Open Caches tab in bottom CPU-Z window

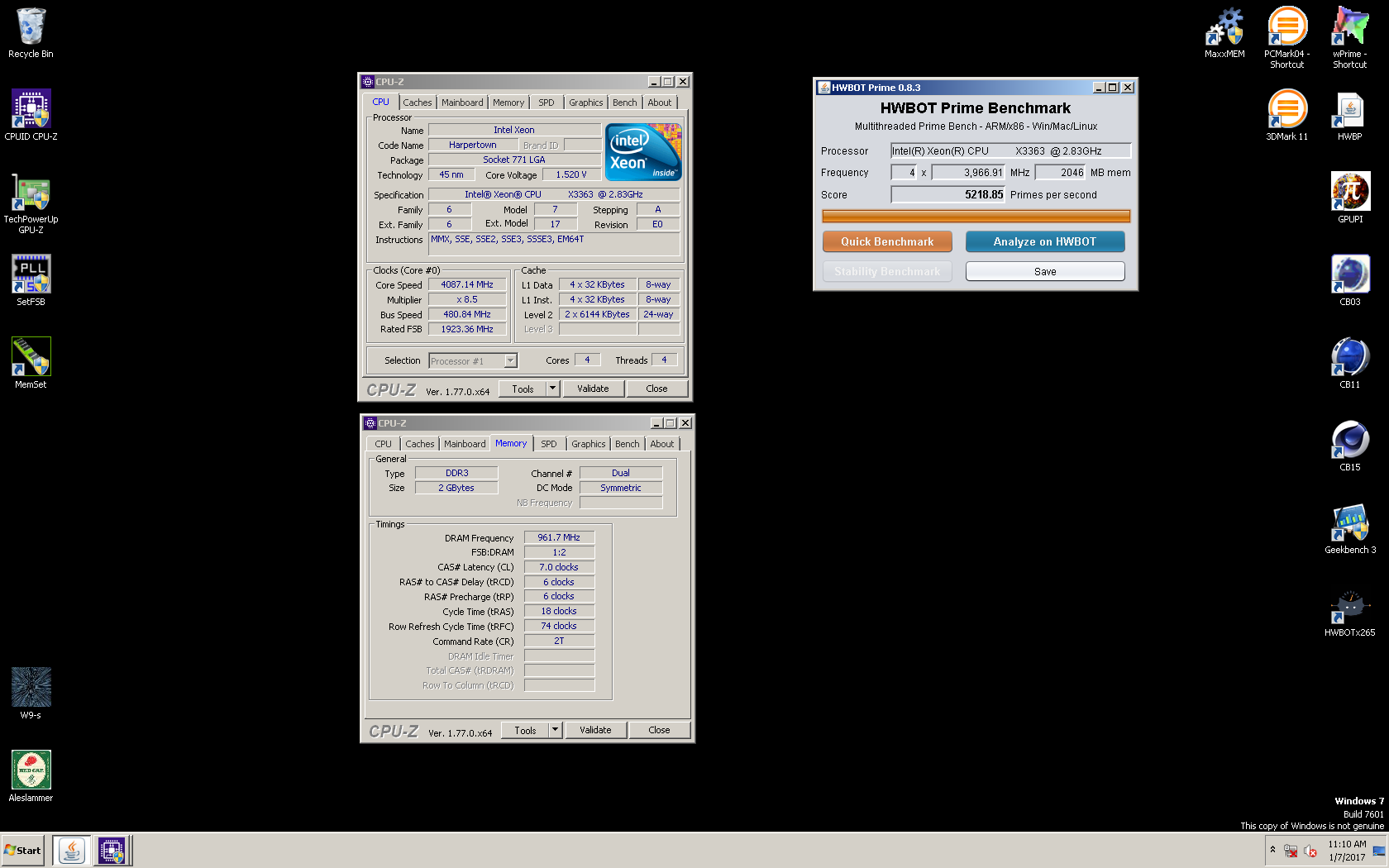pyautogui.click(x=420, y=444)
